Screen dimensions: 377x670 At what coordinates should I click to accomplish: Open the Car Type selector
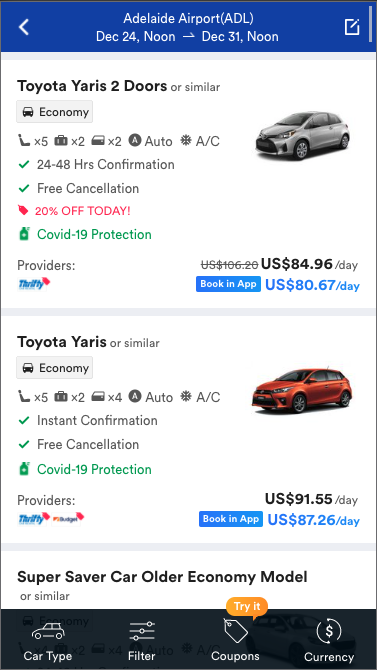[48, 641]
